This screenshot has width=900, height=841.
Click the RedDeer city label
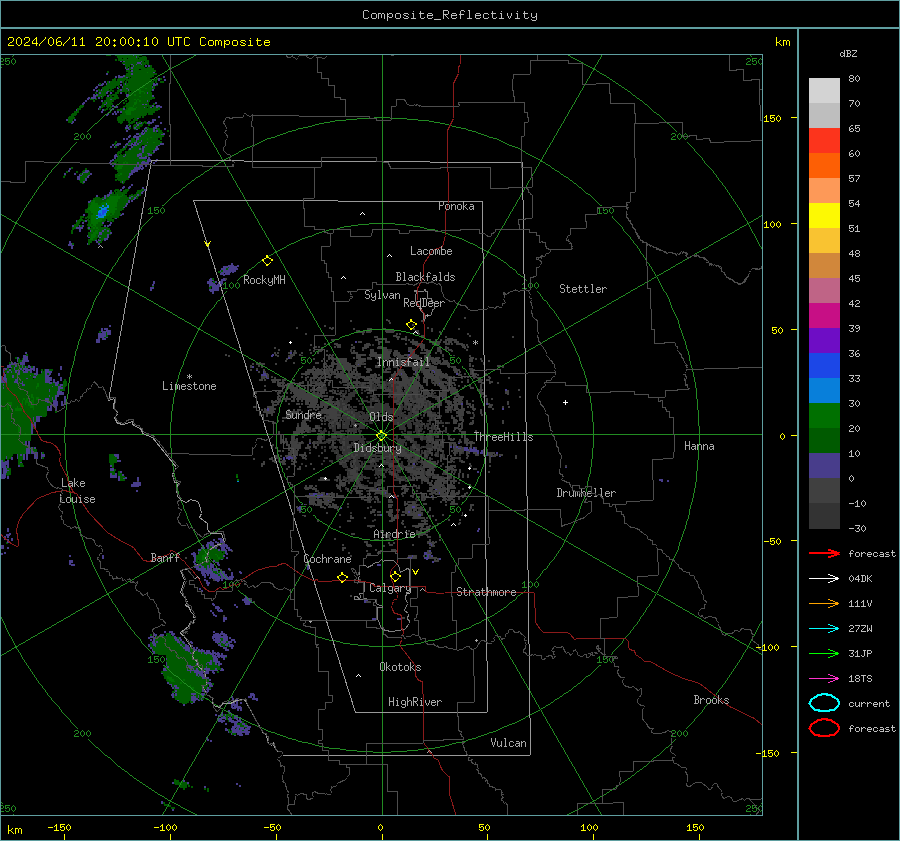pos(424,303)
